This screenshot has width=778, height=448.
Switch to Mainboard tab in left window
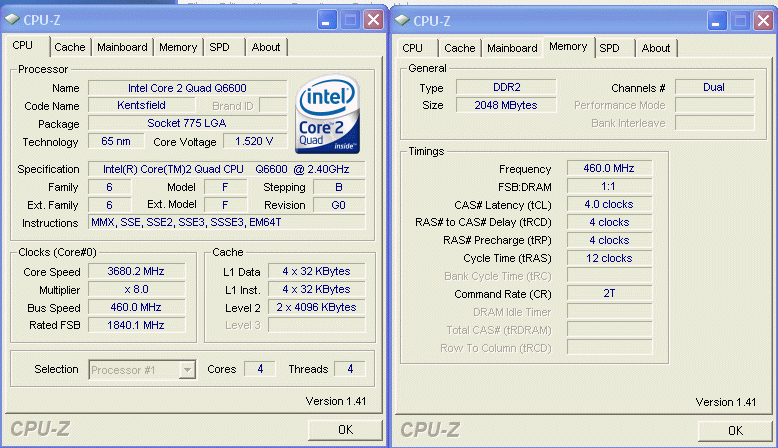(122, 47)
